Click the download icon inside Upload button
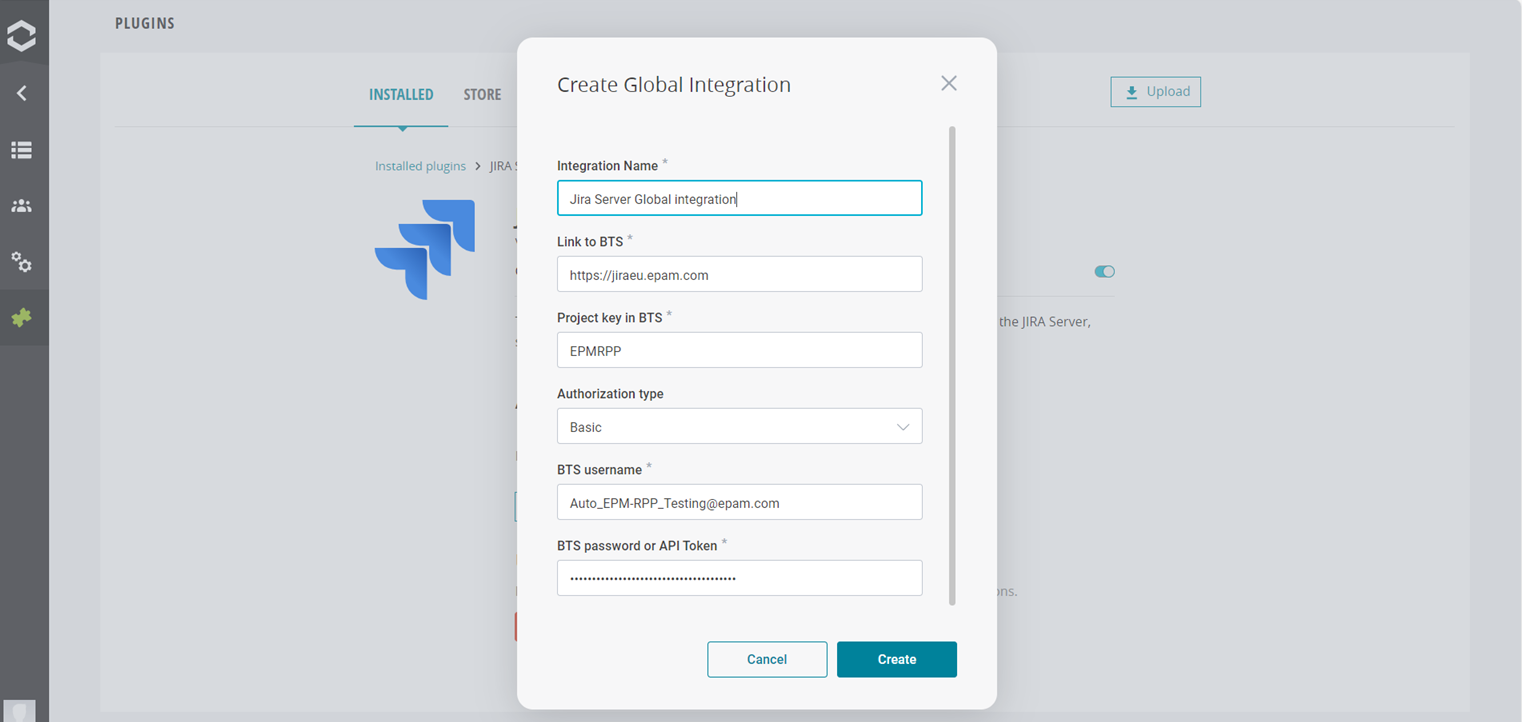The image size is (1522, 722). [x=1130, y=91]
